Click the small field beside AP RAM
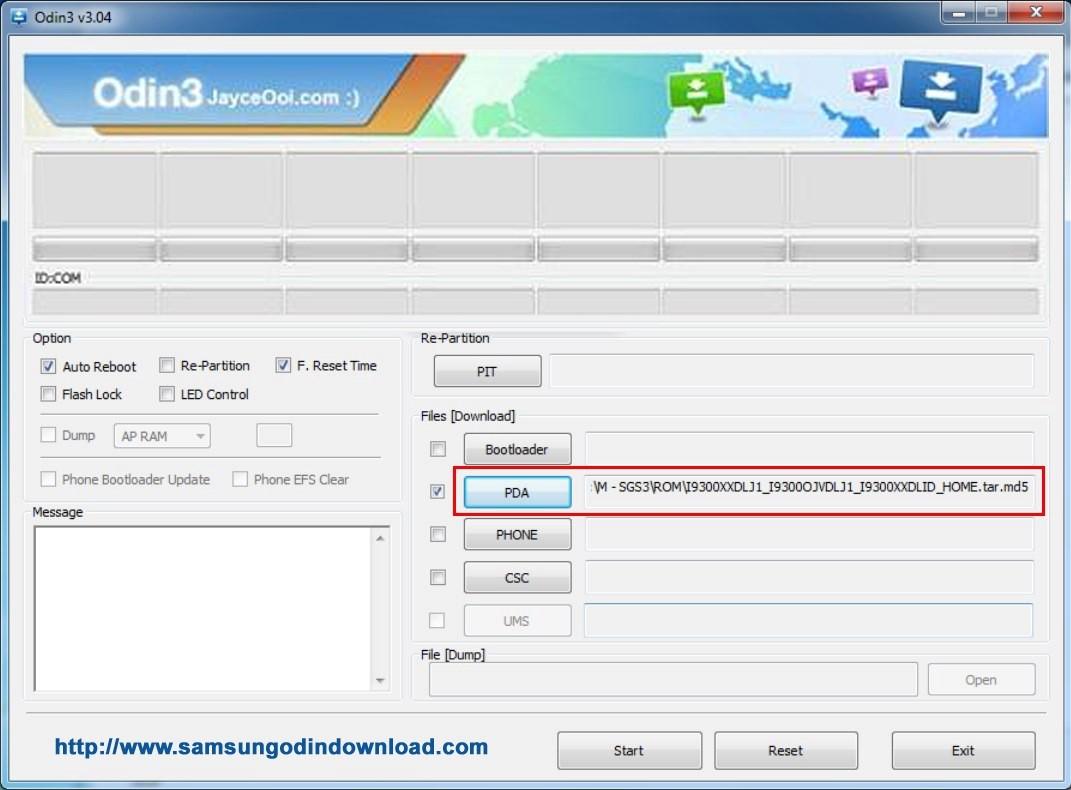The image size is (1071, 790). pyautogui.click(x=274, y=435)
